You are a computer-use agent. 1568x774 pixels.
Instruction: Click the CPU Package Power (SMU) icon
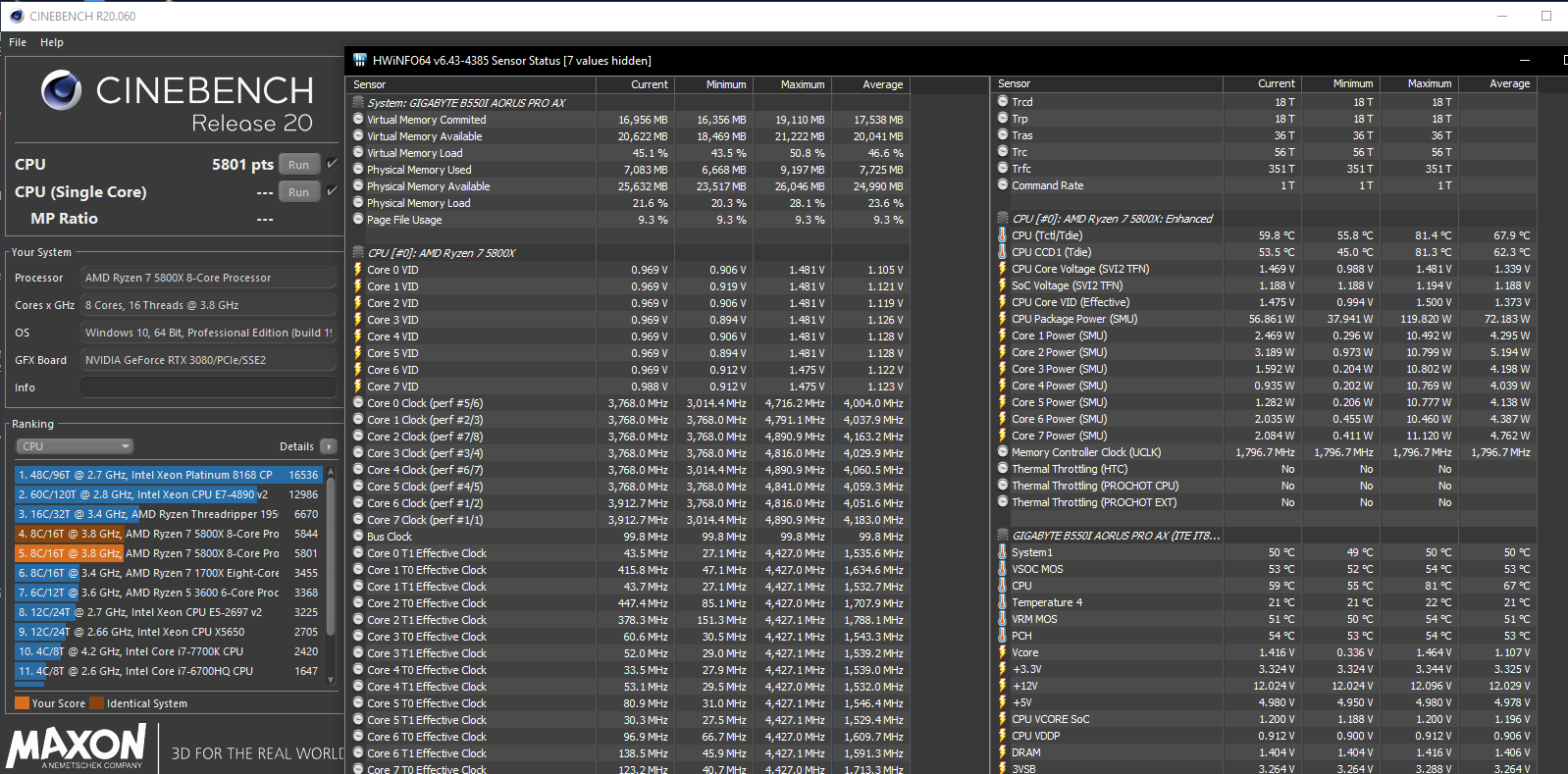point(1003,319)
